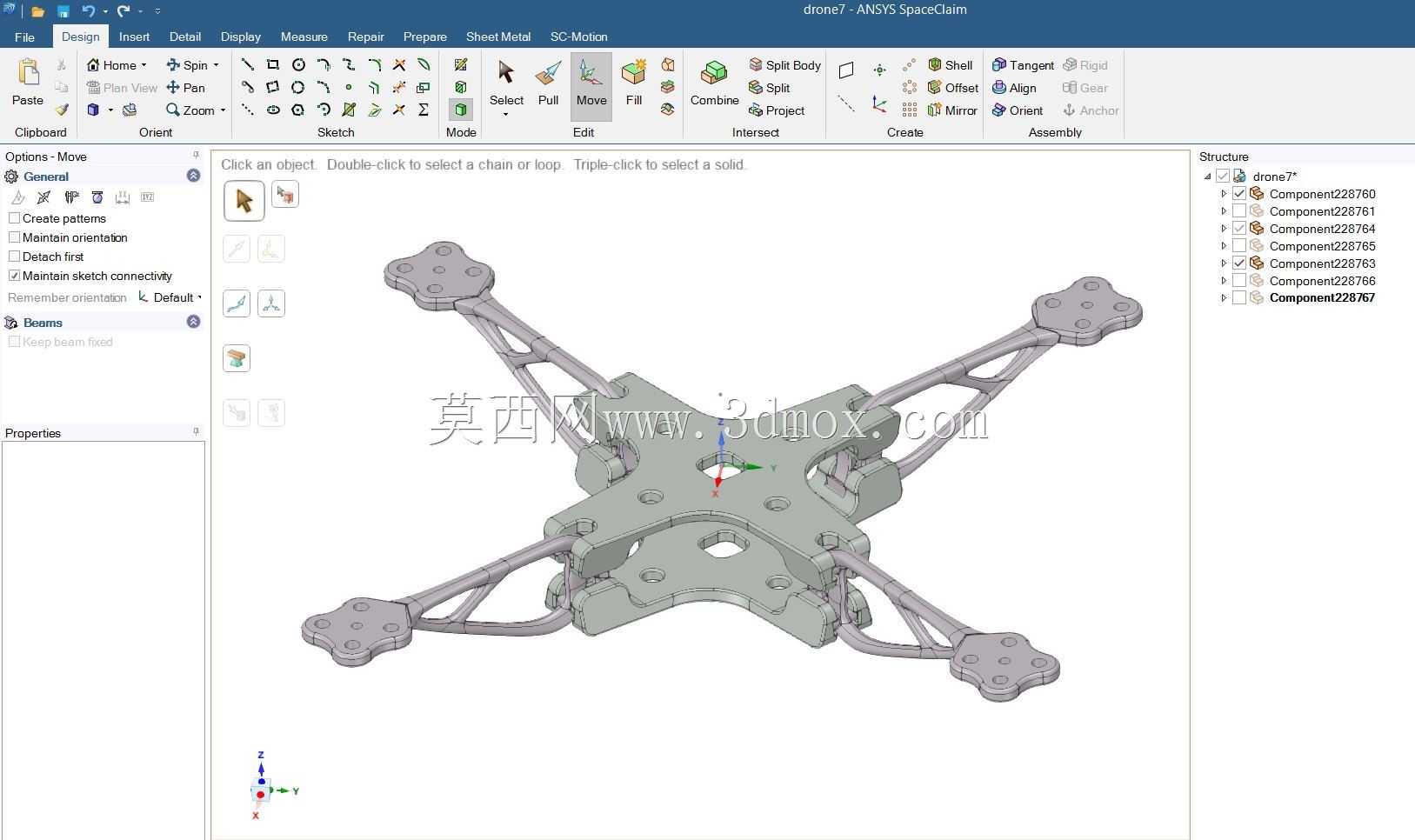Collapse the Beams options section
This screenshot has height=840, width=1415.
[193, 322]
